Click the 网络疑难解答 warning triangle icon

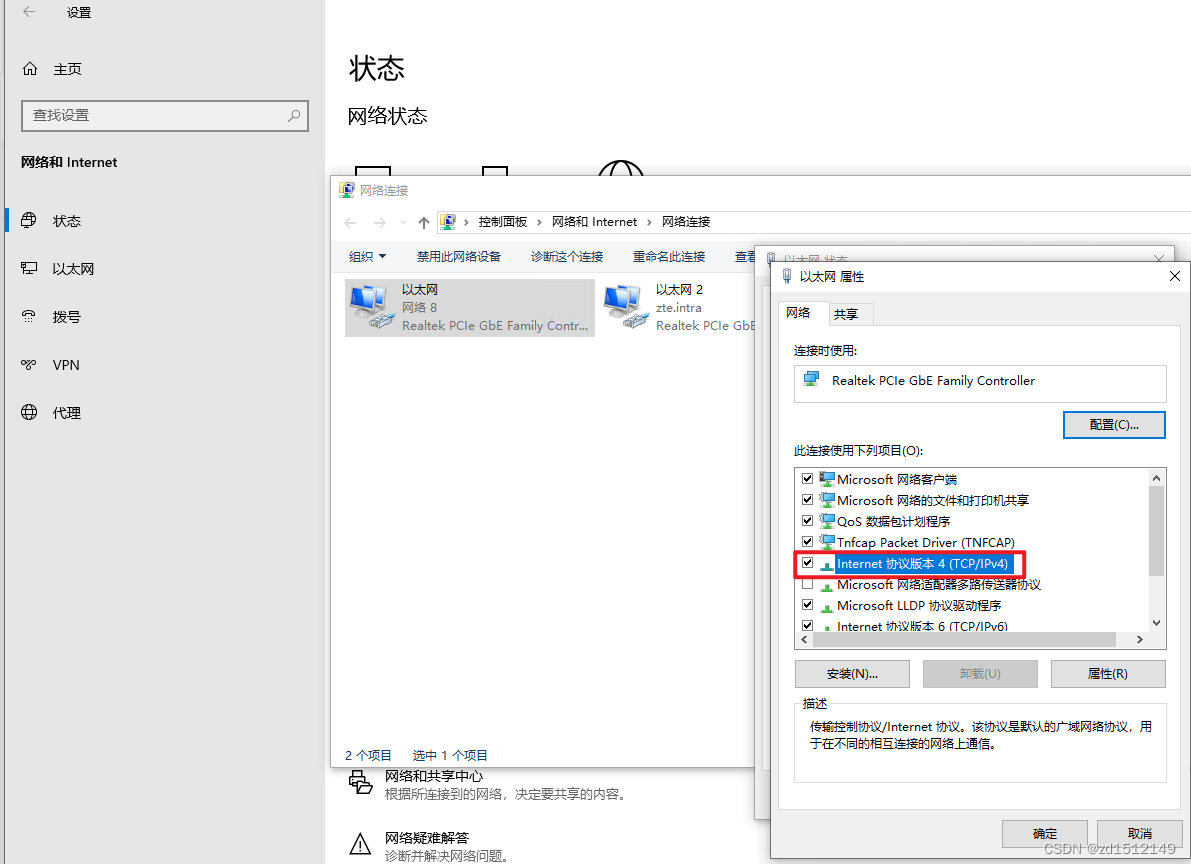click(x=360, y=843)
